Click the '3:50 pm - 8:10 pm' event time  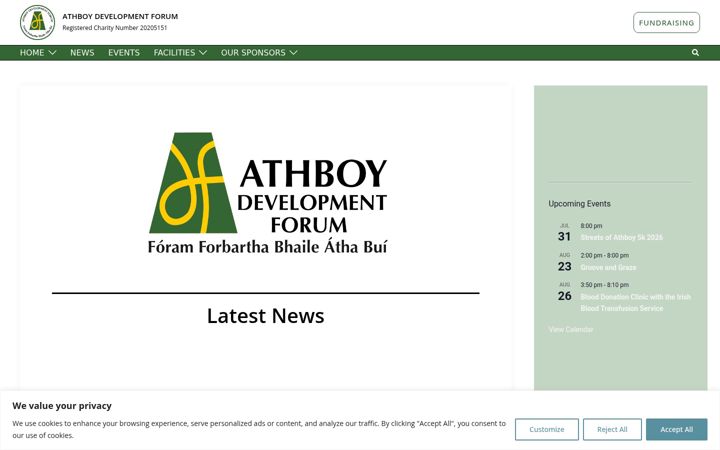604,285
